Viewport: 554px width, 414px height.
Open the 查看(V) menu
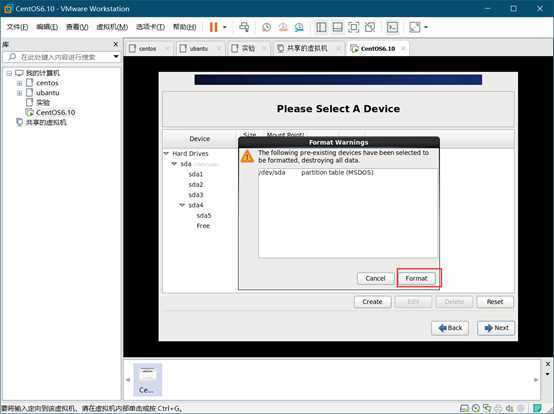(77, 27)
